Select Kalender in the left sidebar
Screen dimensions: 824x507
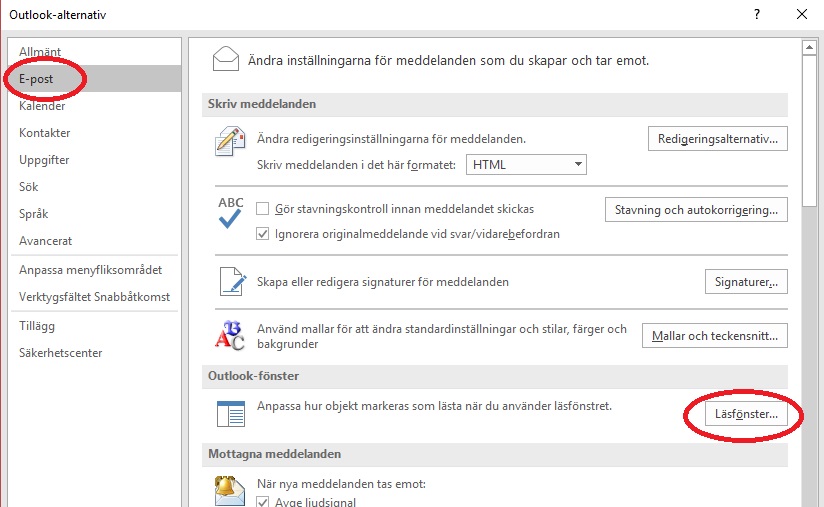tap(42, 106)
